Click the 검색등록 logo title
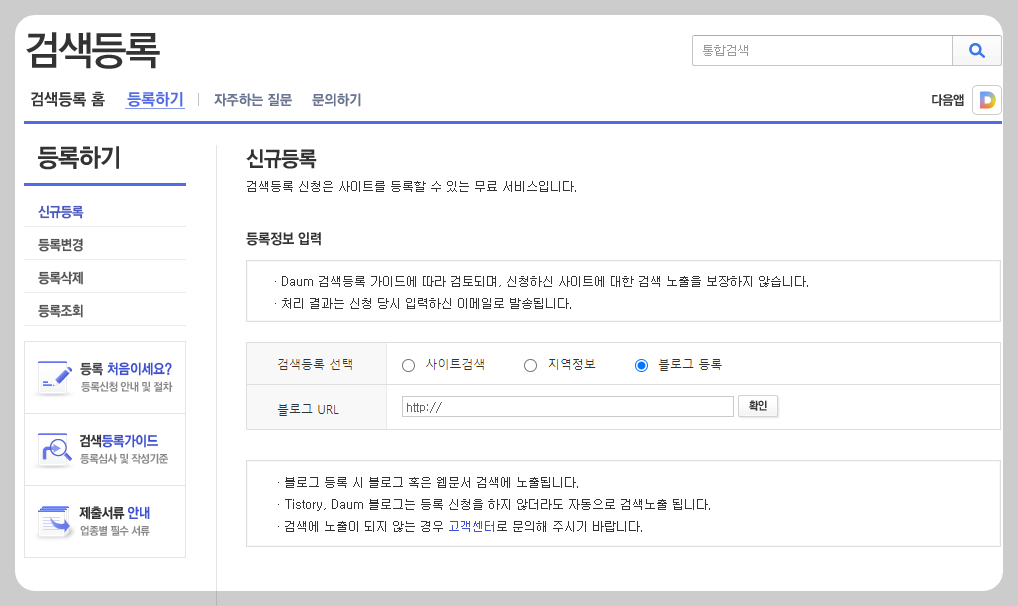This screenshot has width=1018, height=606. [x=93, y=50]
